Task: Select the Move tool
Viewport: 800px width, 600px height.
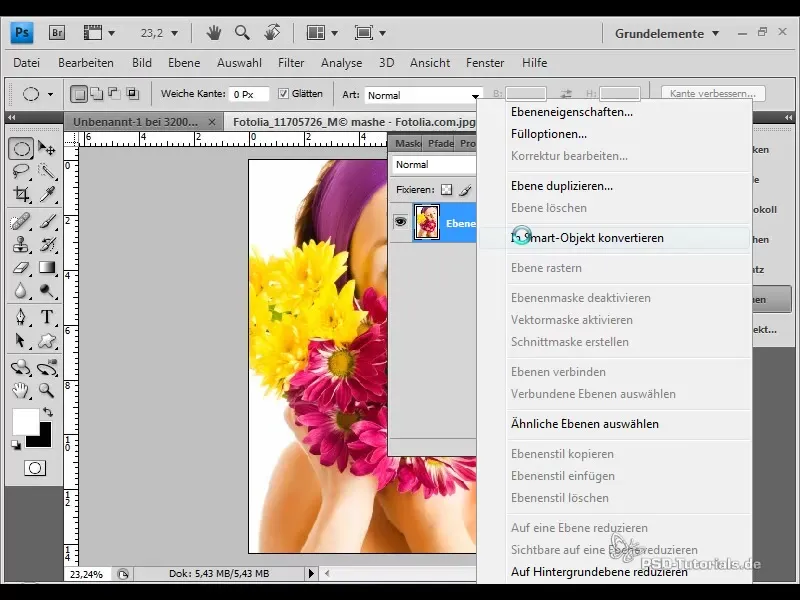Action: pyautogui.click(x=47, y=149)
